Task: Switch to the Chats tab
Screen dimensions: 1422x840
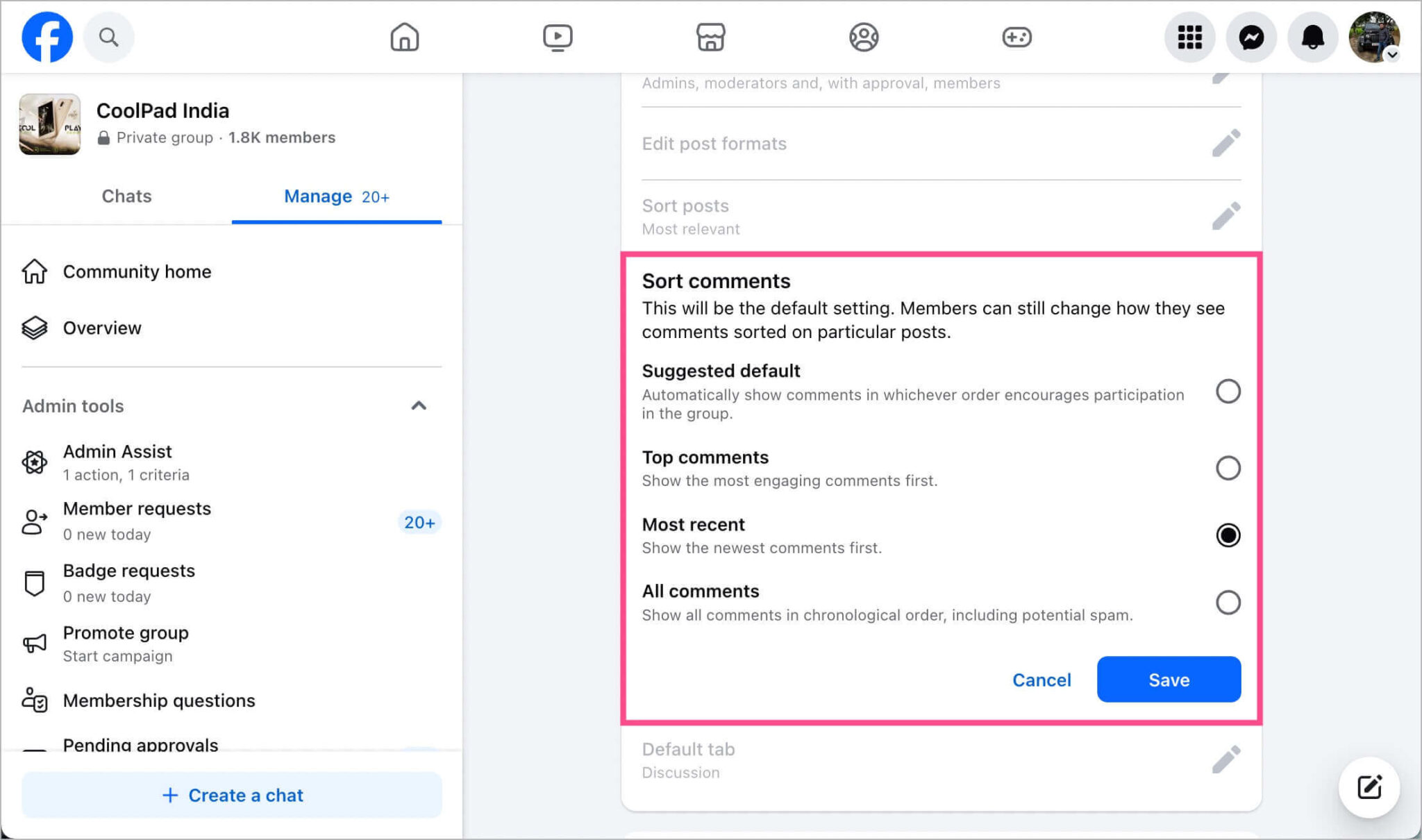Action: point(126,196)
